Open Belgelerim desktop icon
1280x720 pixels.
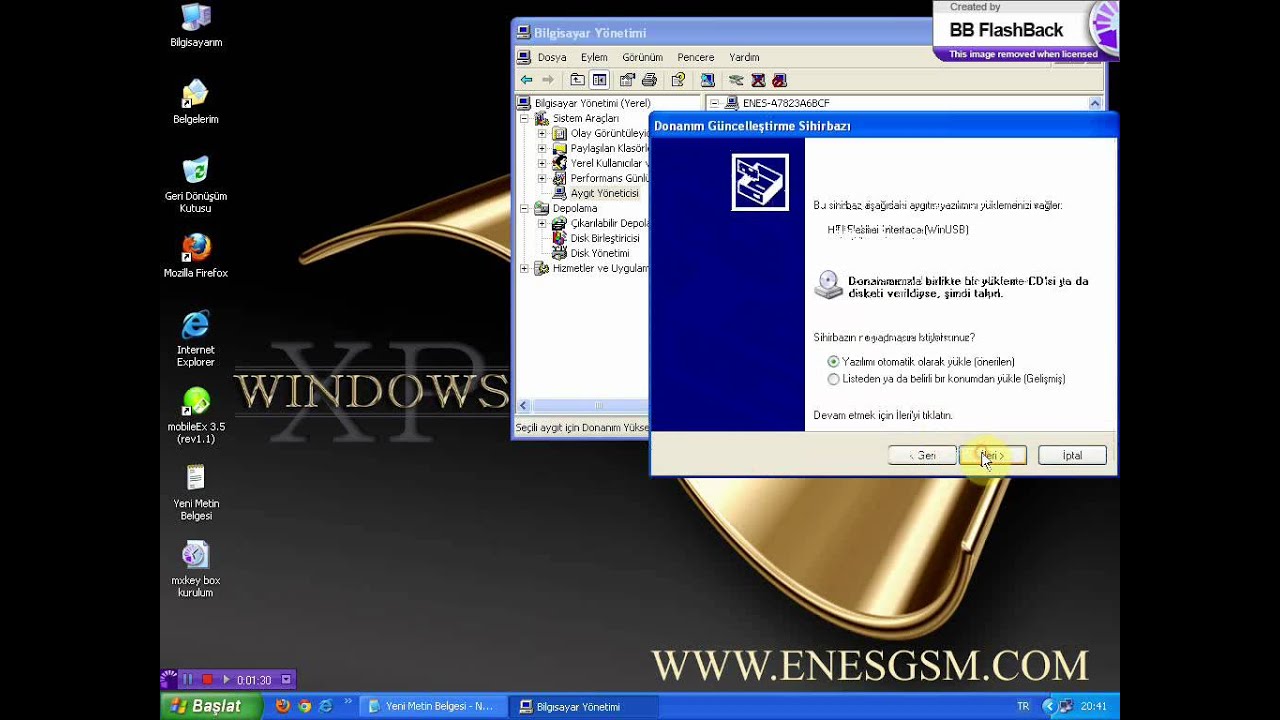coord(196,102)
